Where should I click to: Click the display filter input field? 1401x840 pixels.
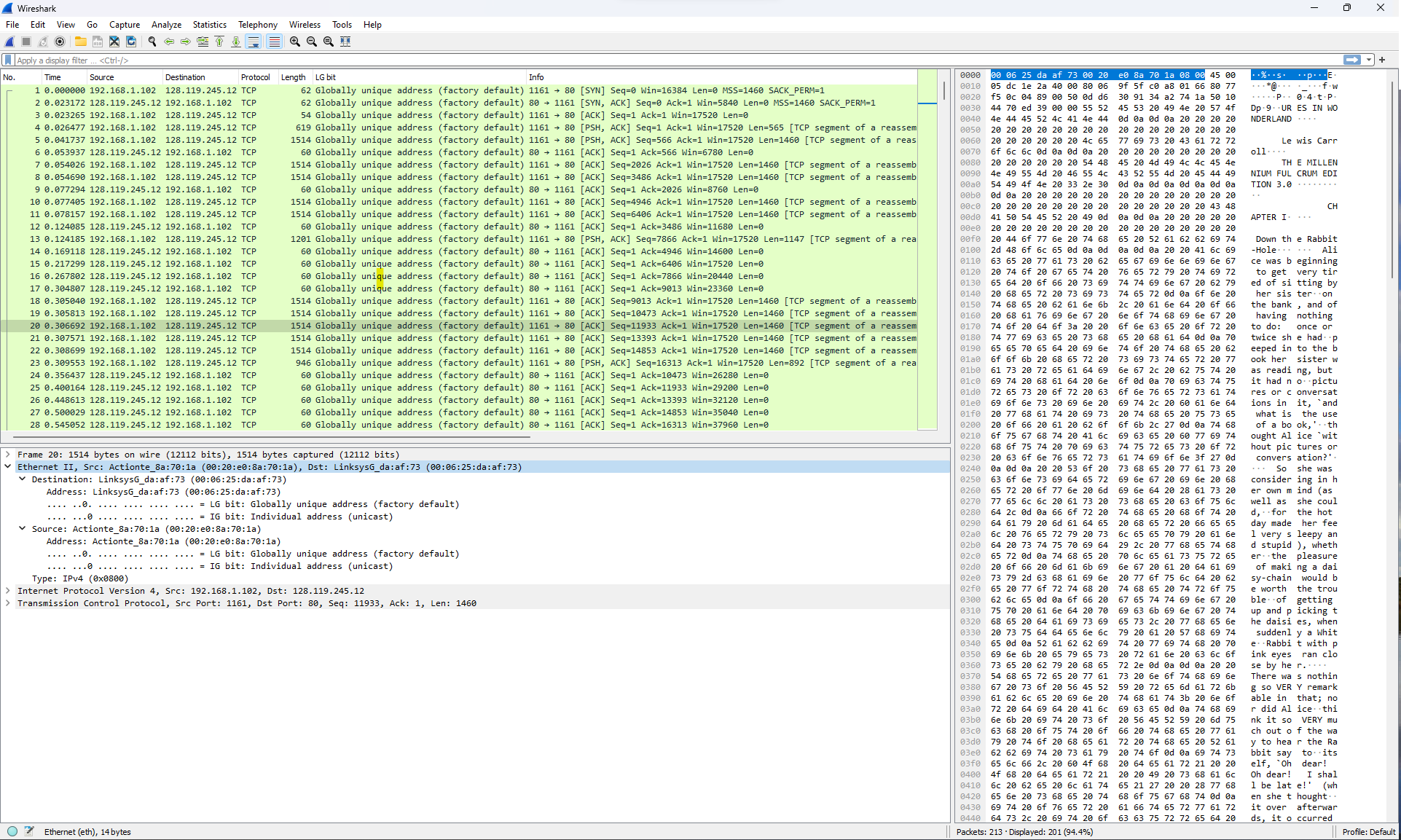[291, 60]
